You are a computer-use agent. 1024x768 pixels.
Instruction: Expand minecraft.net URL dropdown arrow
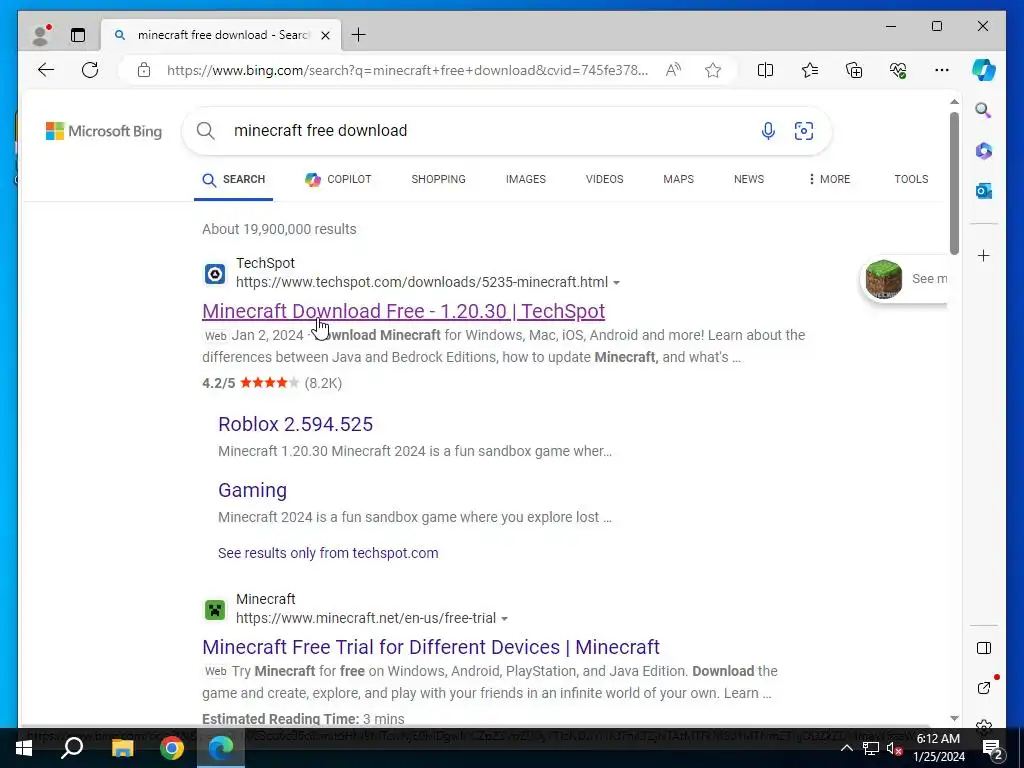pyautogui.click(x=504, y=618)
